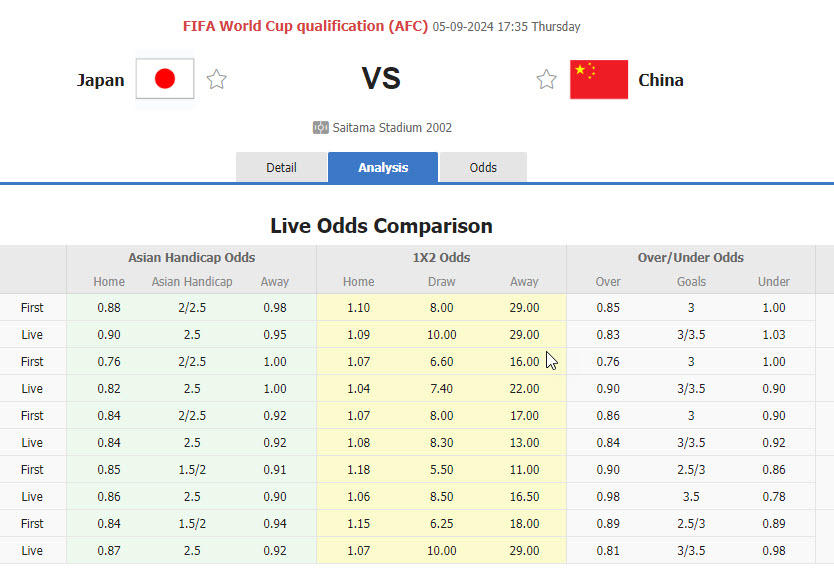The width and height of the screenshot is (834, 568).
Task: Switch to the Odds tab
Action: click(x=483, y=168)
